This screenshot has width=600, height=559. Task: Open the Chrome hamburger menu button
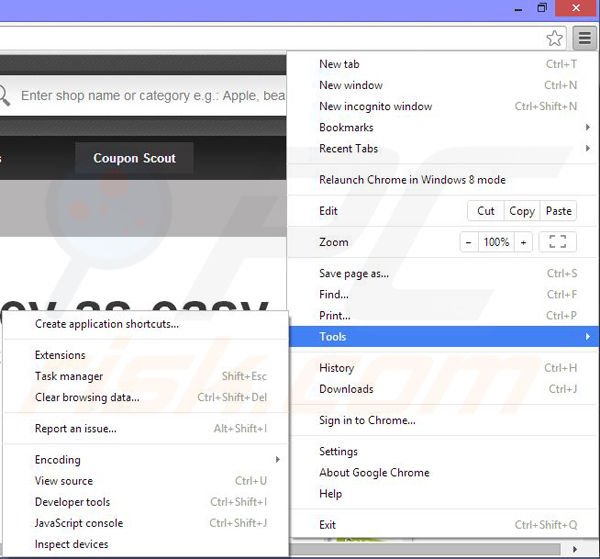point(584,38)
